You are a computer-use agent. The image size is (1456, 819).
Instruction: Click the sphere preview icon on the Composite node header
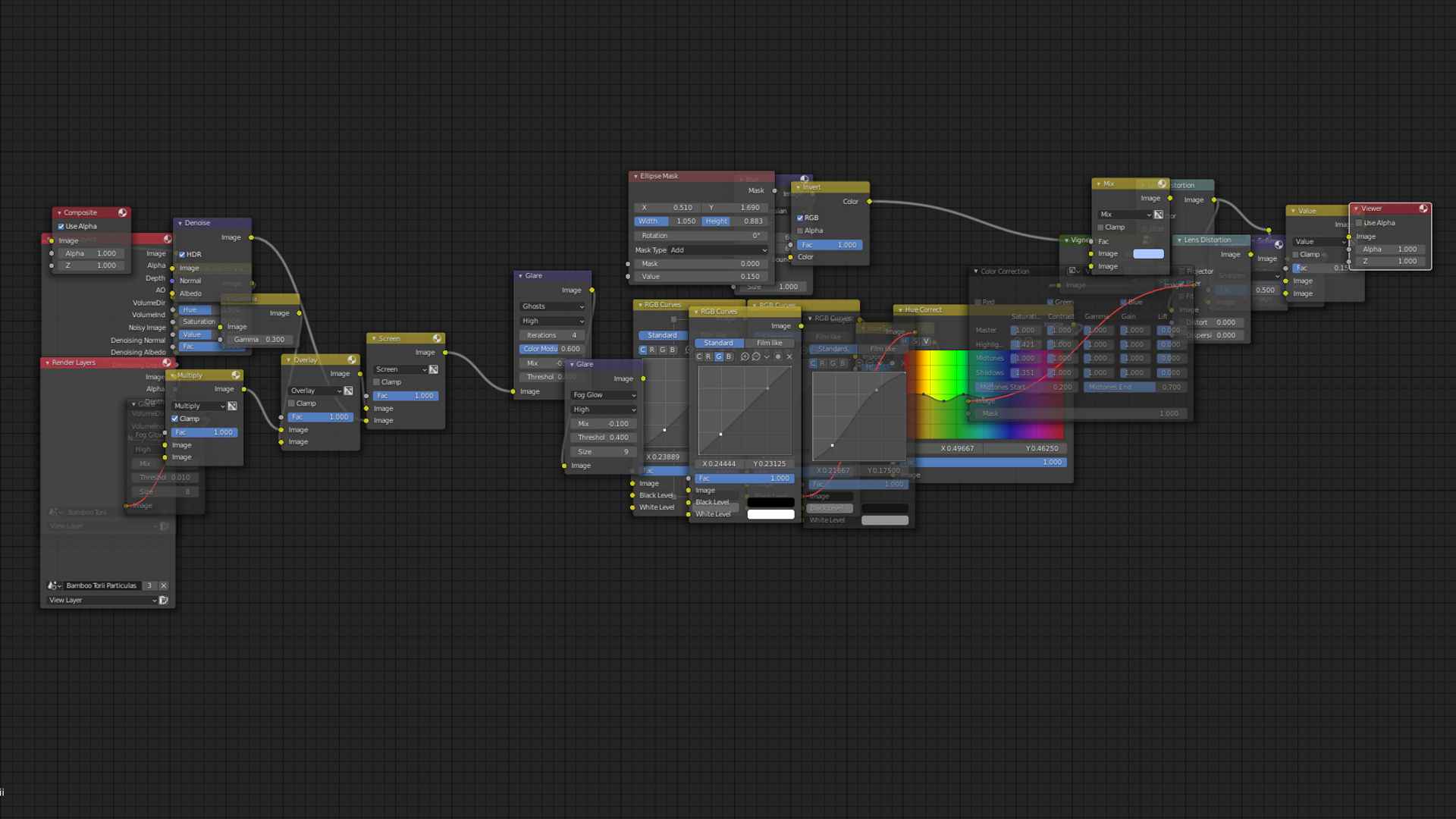[122, 212]
